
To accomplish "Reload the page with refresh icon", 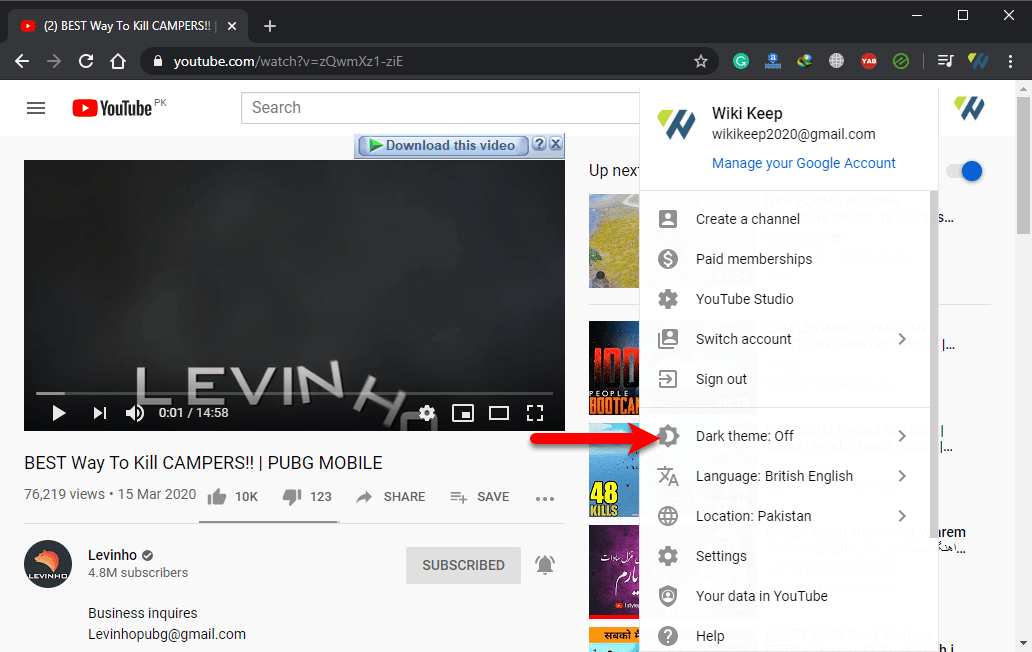I will coord(86,61).
